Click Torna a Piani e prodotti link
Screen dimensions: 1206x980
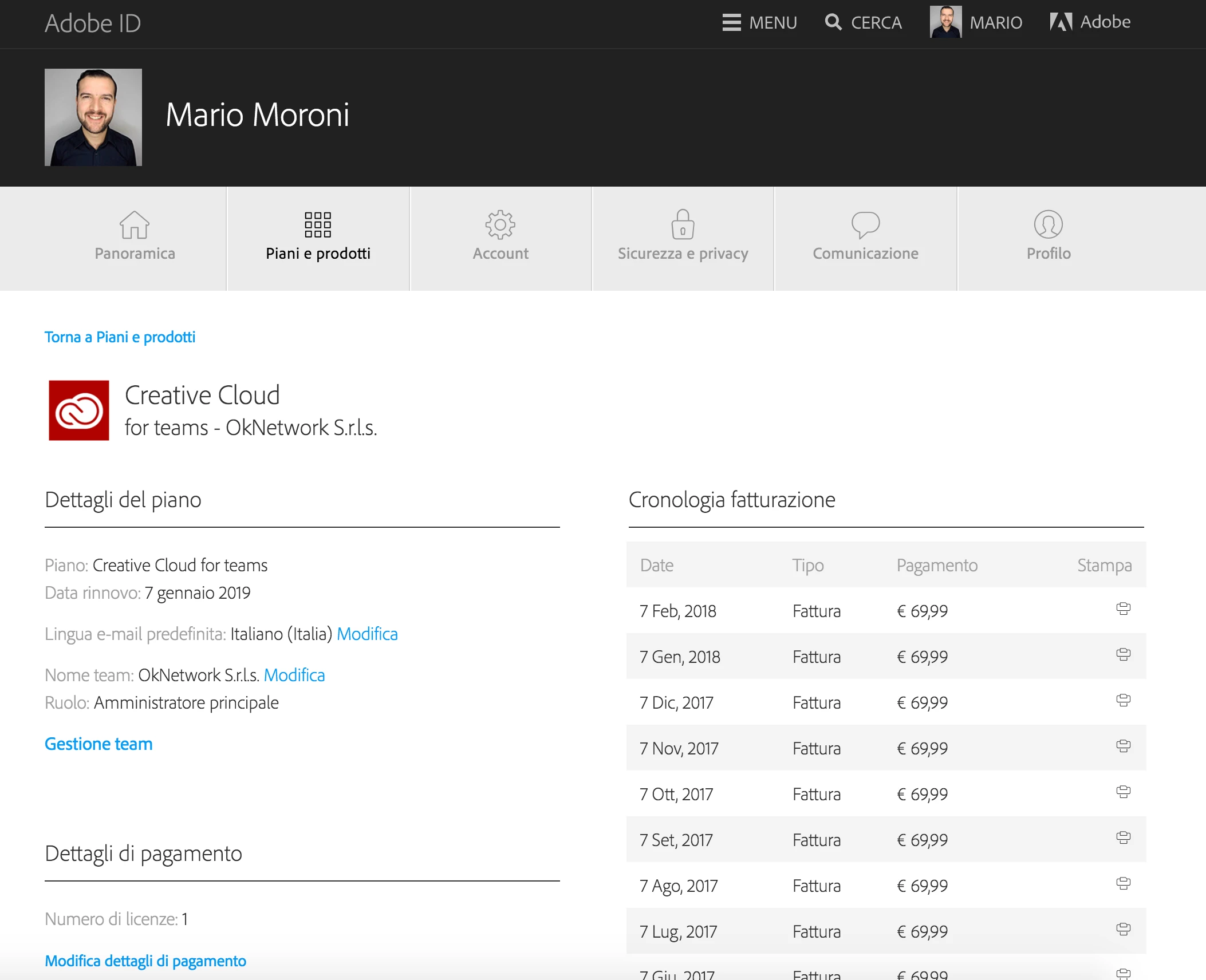click(120, 337)
